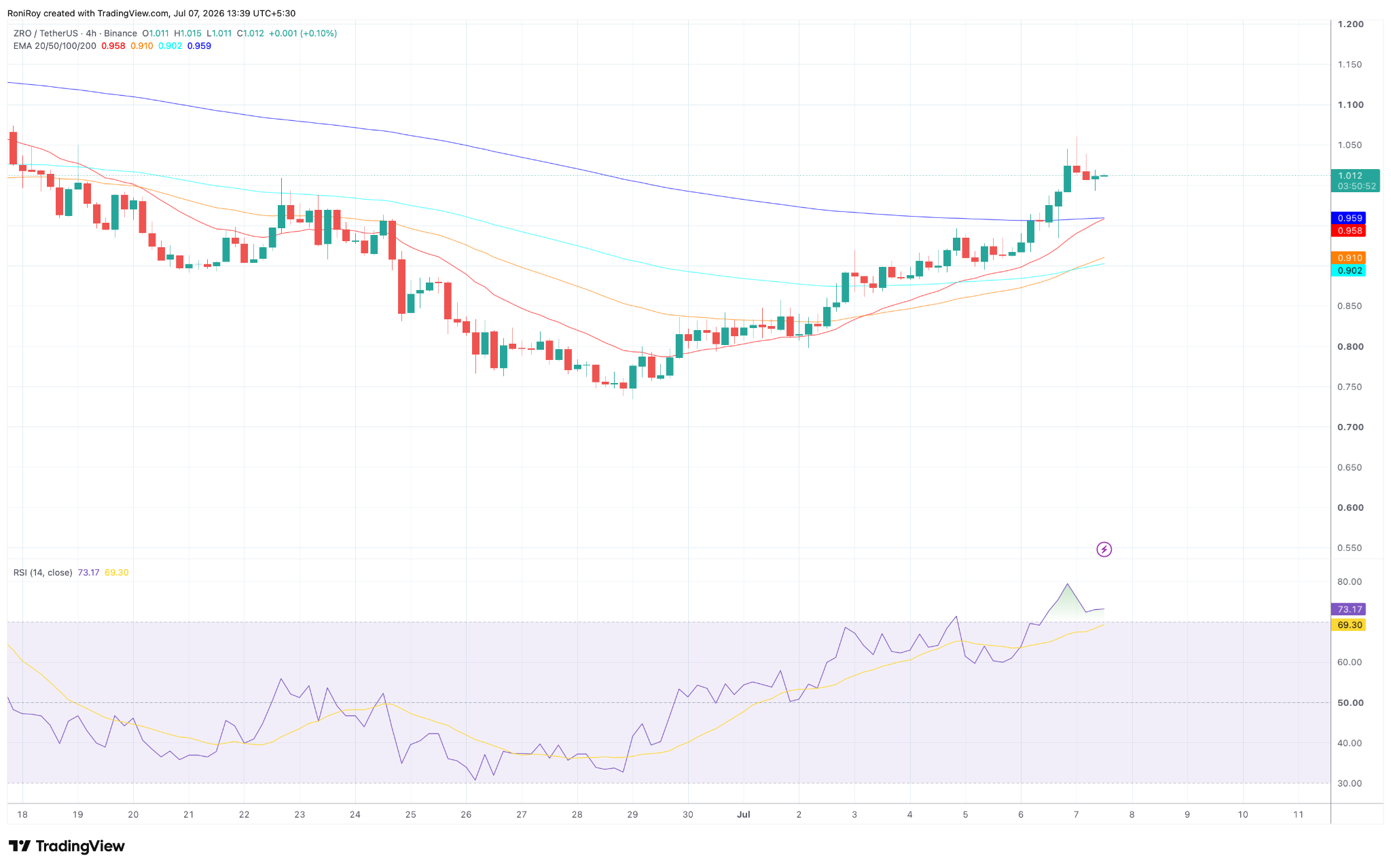The height and width of the screenshot is (868, 1391).
Task: Click the cyan EMA 100 label 0.902 on axis
Action: [1350, 271]
